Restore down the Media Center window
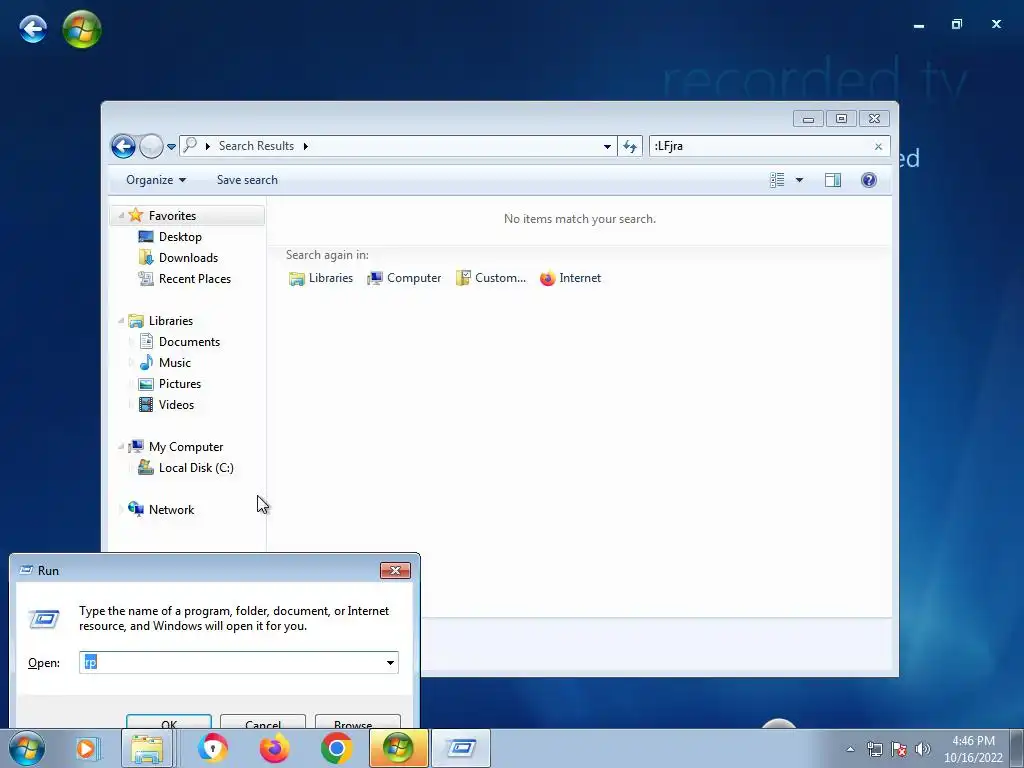 (x=957, y=24)
